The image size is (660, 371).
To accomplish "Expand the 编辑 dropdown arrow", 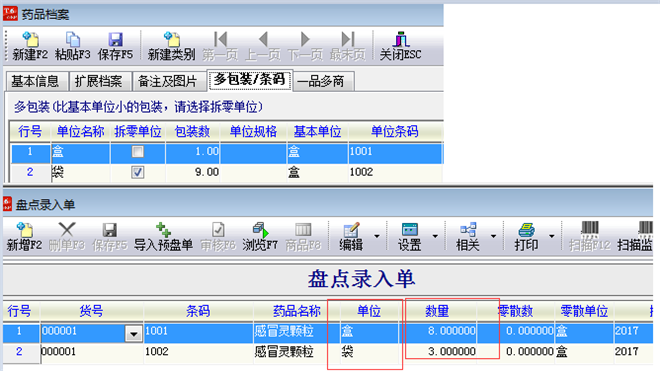I will coord(377,236).
